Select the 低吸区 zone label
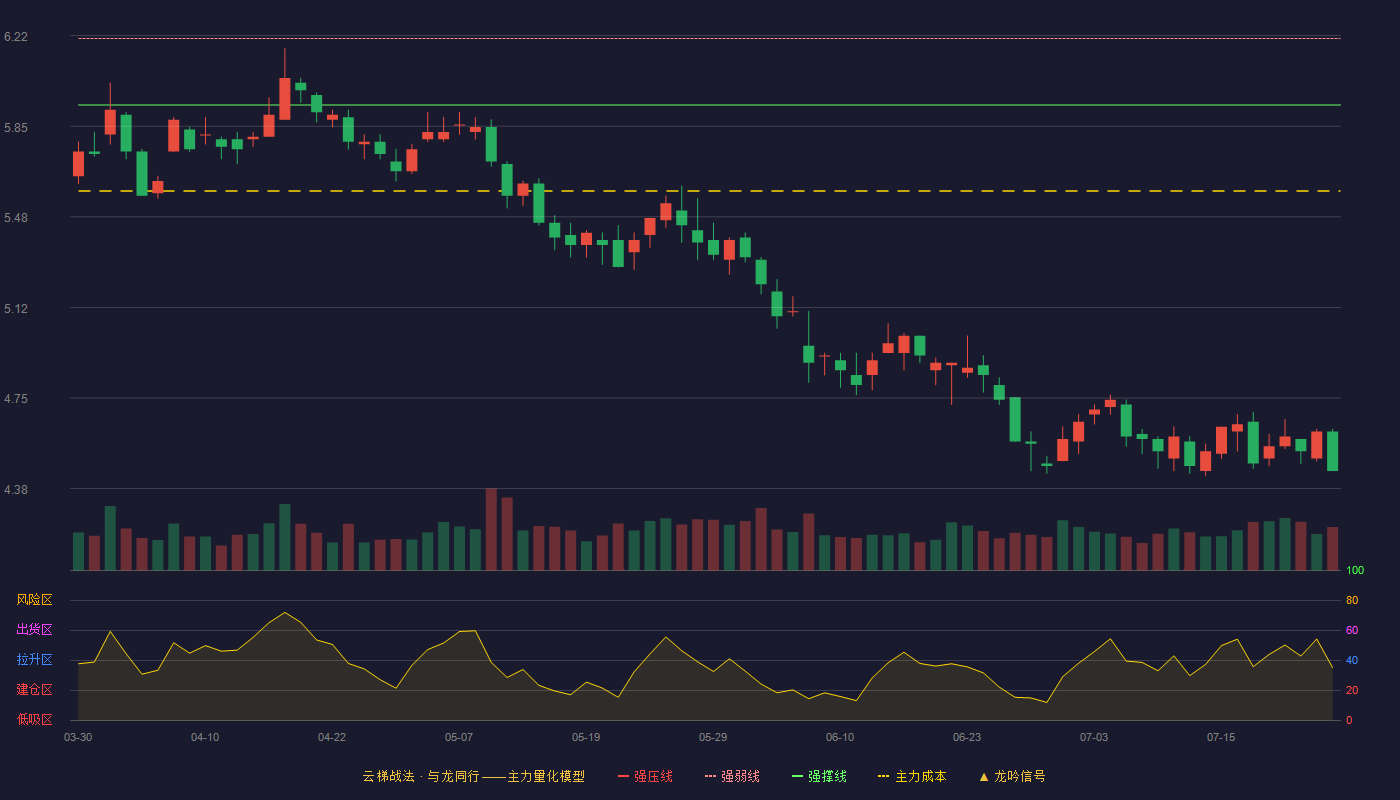 coord(34,720)
